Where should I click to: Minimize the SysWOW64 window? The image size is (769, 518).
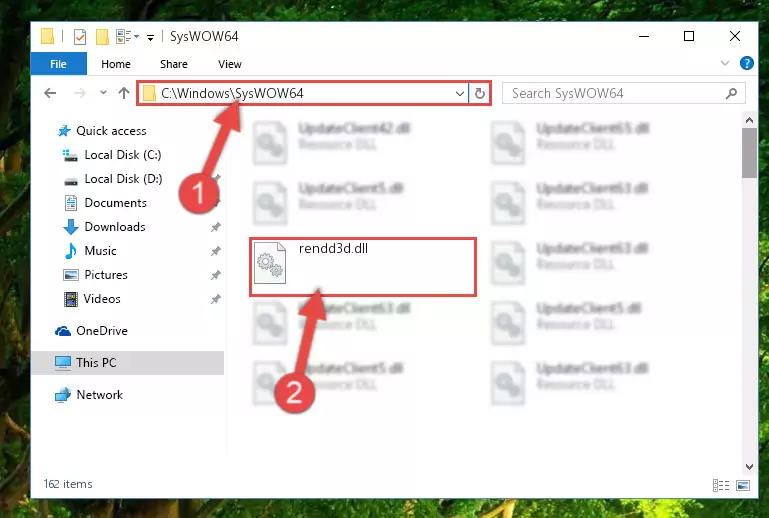644,36
